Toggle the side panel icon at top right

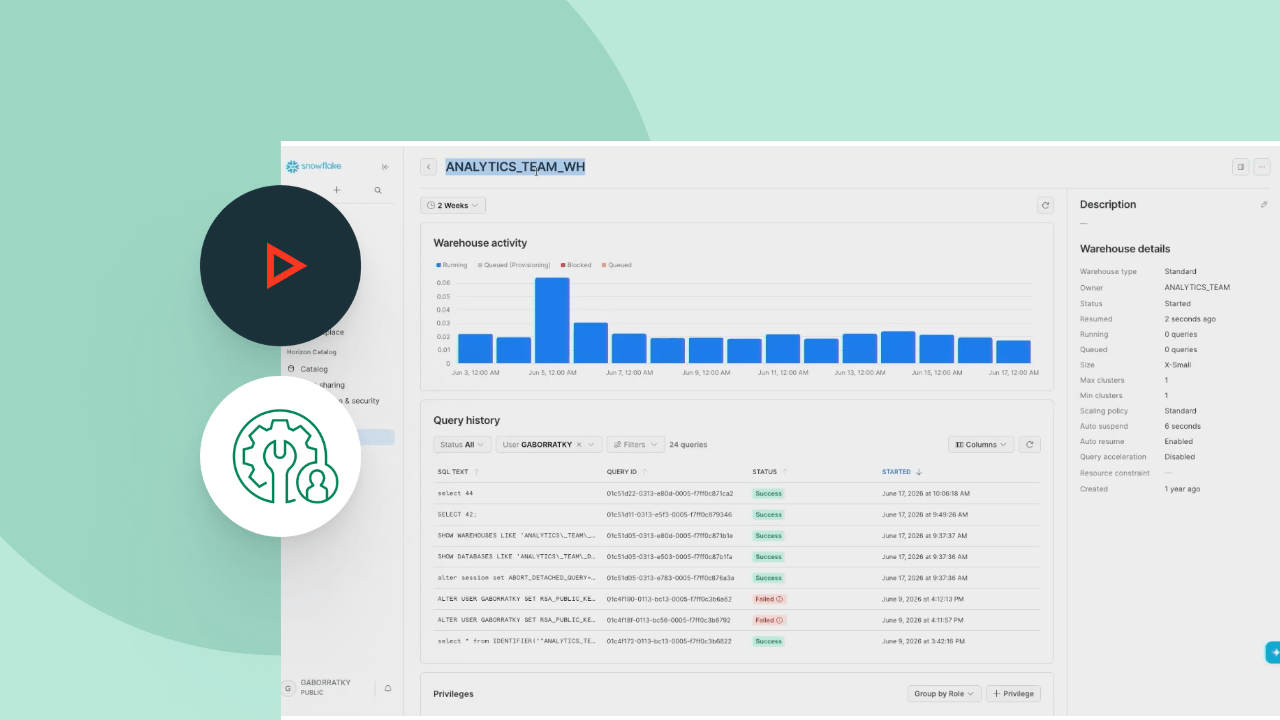[x=1241, y=167]
